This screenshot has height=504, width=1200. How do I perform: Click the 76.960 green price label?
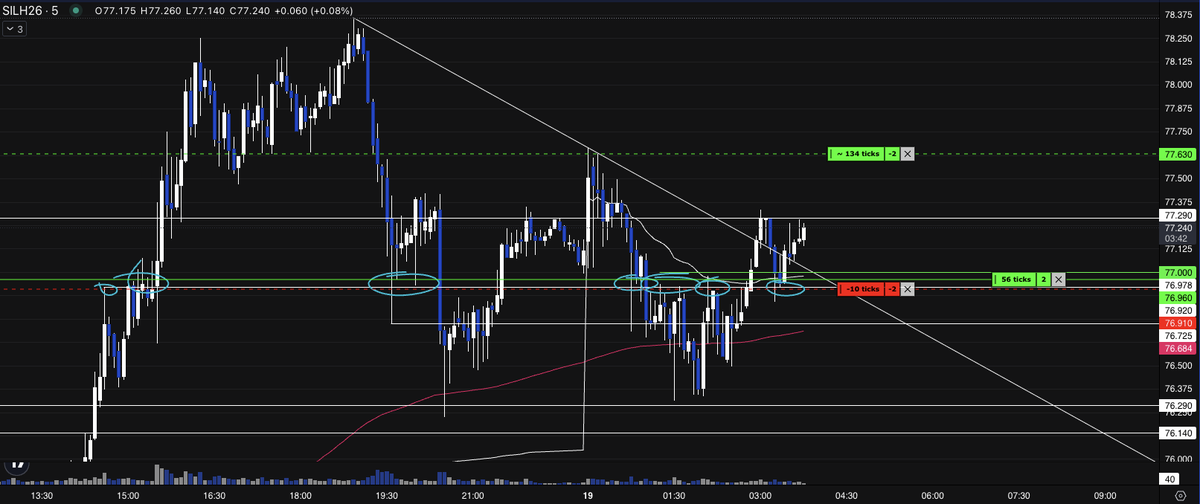(x=1176, y=298)
